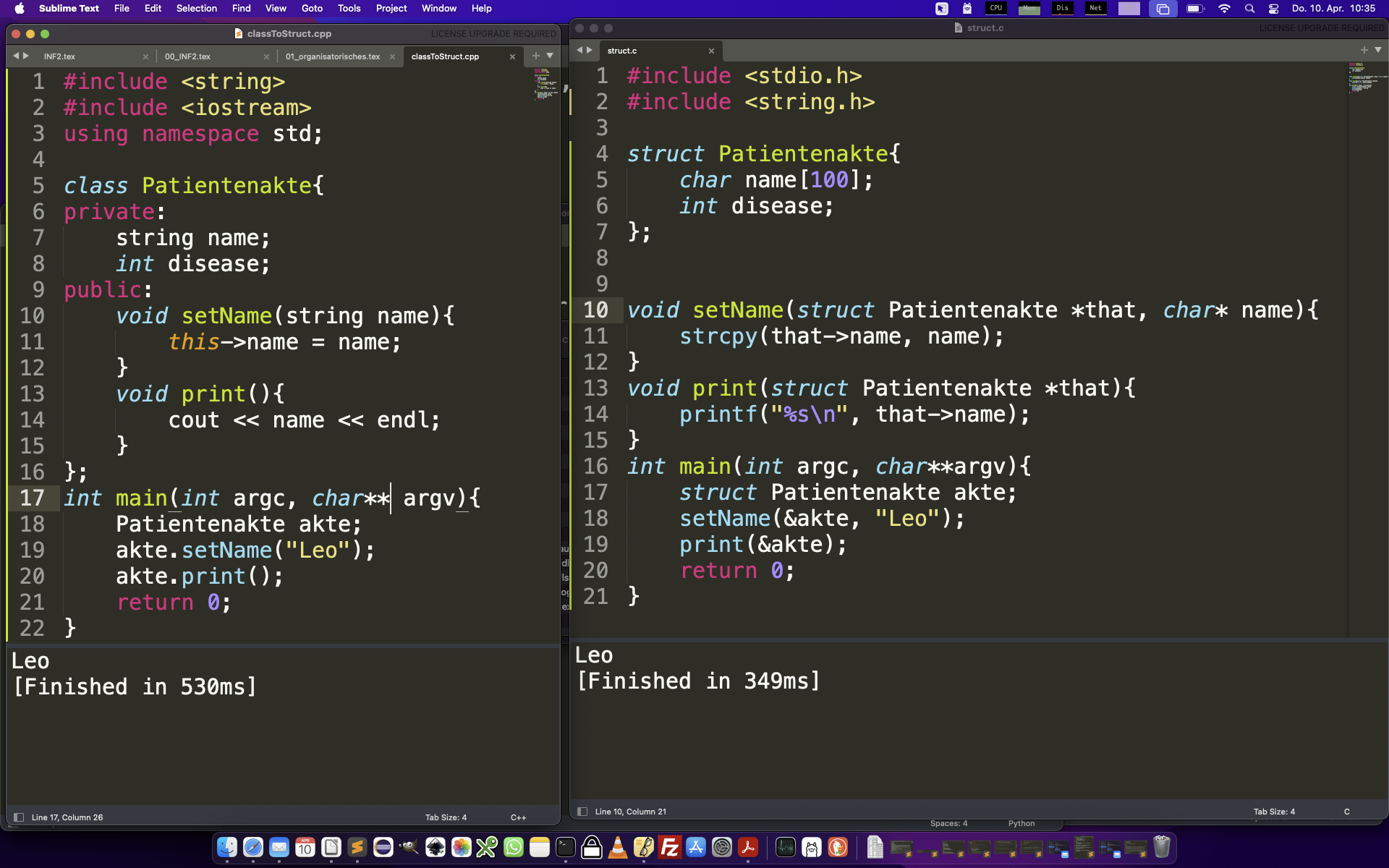The height and width of the screenshot is (868, 1389).
Task: Launch Terminal from the Dock
Action: 566,846
